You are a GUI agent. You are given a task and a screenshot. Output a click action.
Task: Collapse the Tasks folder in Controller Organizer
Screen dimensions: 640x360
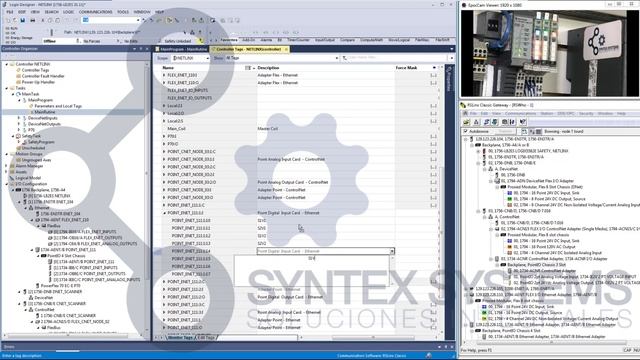pyautogui.click(x=7, y=88)
